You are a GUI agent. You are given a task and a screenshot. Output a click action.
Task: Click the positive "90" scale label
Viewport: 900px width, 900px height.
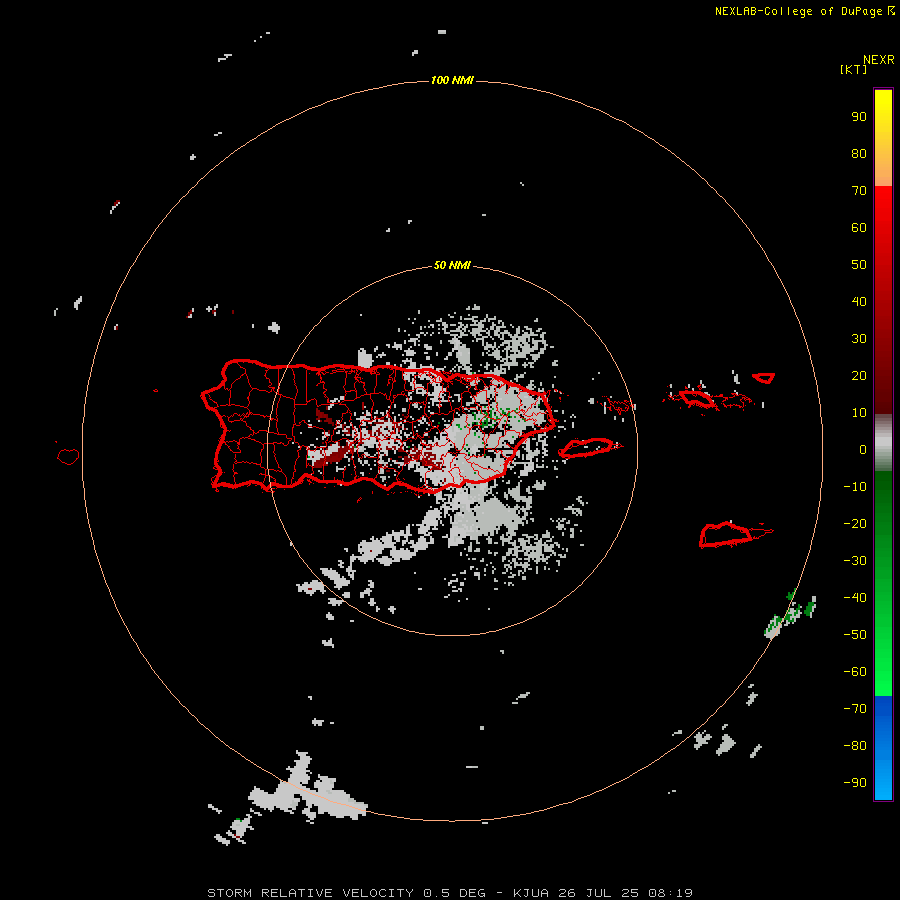point(859,117)
